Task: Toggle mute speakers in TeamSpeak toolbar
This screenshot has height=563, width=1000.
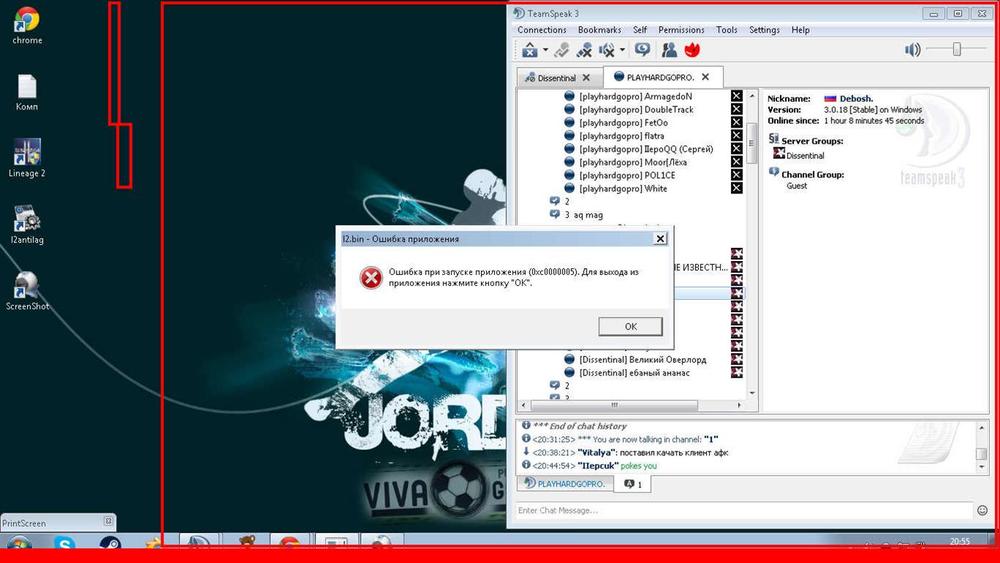Action: coord(606,50)
